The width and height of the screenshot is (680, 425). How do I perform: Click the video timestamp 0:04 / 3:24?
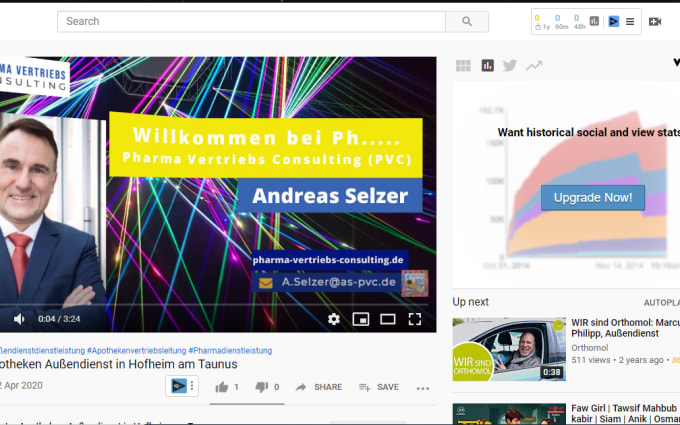point(59,319)
